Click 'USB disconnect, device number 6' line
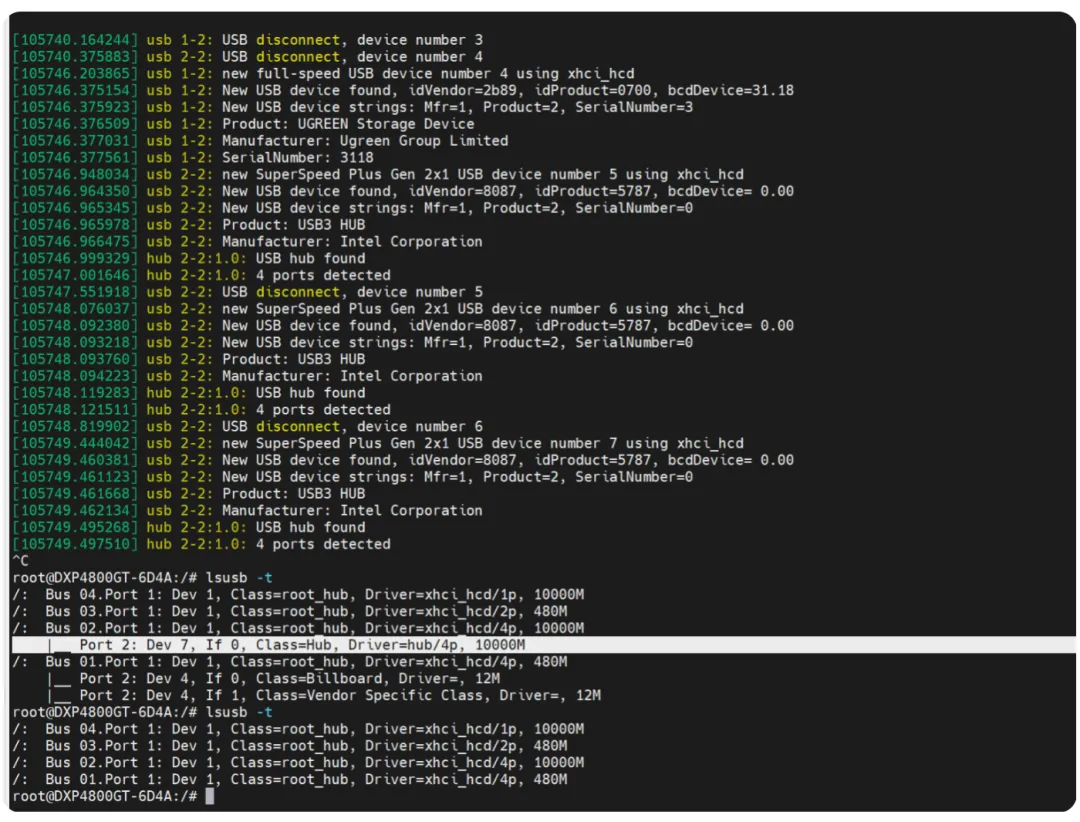1080x822 pixels. 248,427
